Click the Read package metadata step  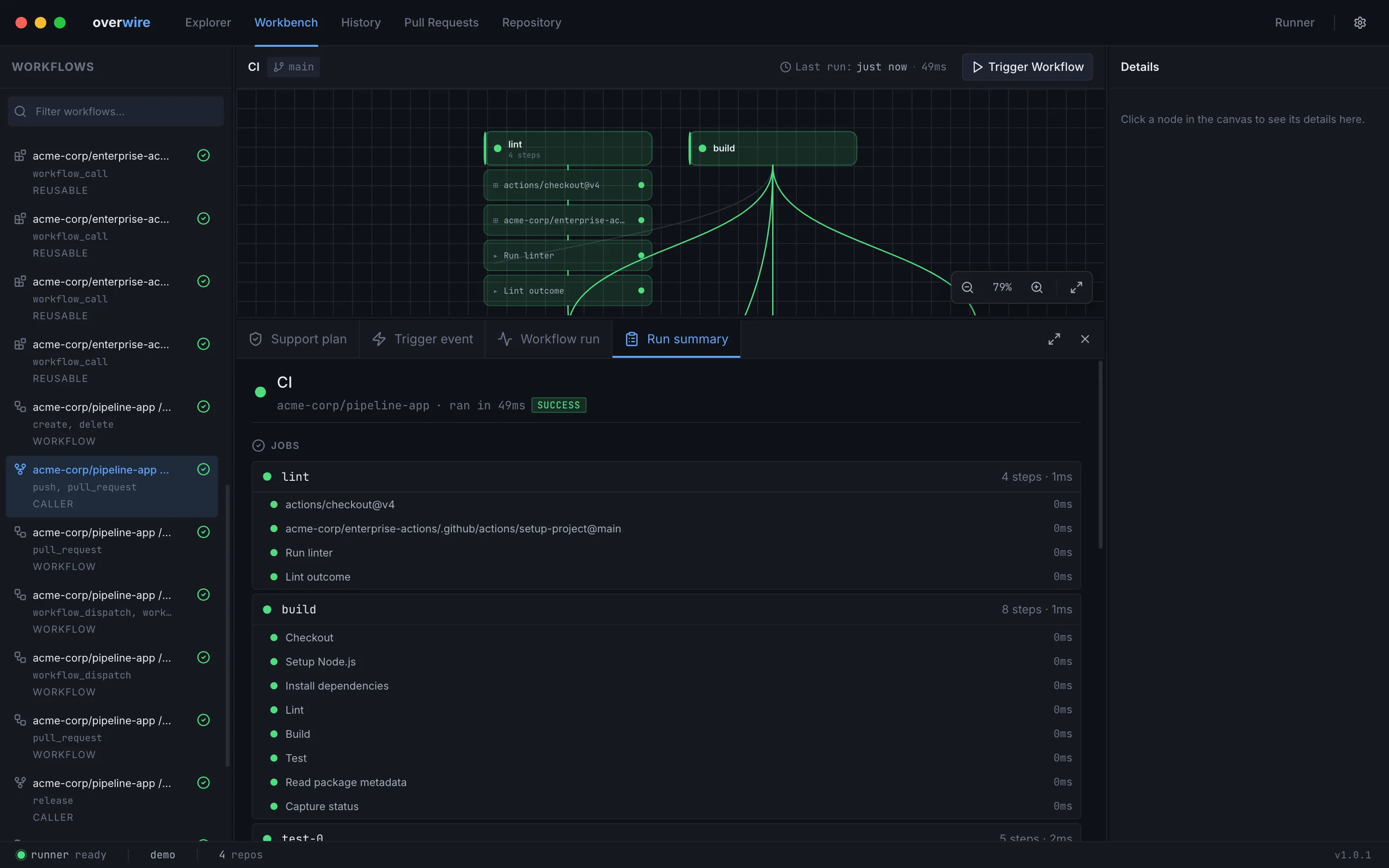click(666, 783)
